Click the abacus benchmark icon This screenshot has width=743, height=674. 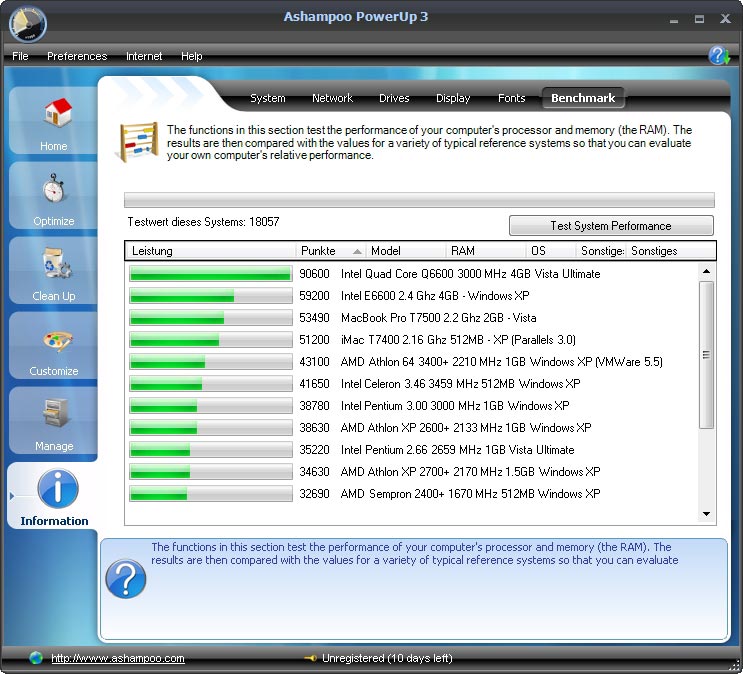pos(138,142)
